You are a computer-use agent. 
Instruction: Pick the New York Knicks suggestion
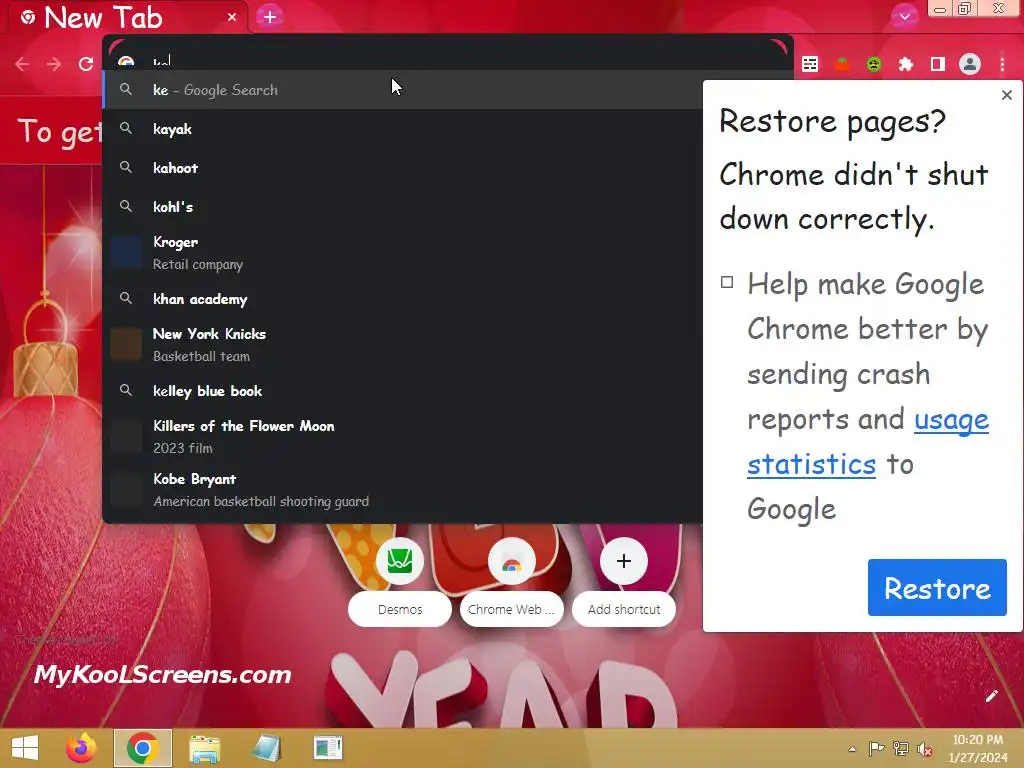(402, 345)
